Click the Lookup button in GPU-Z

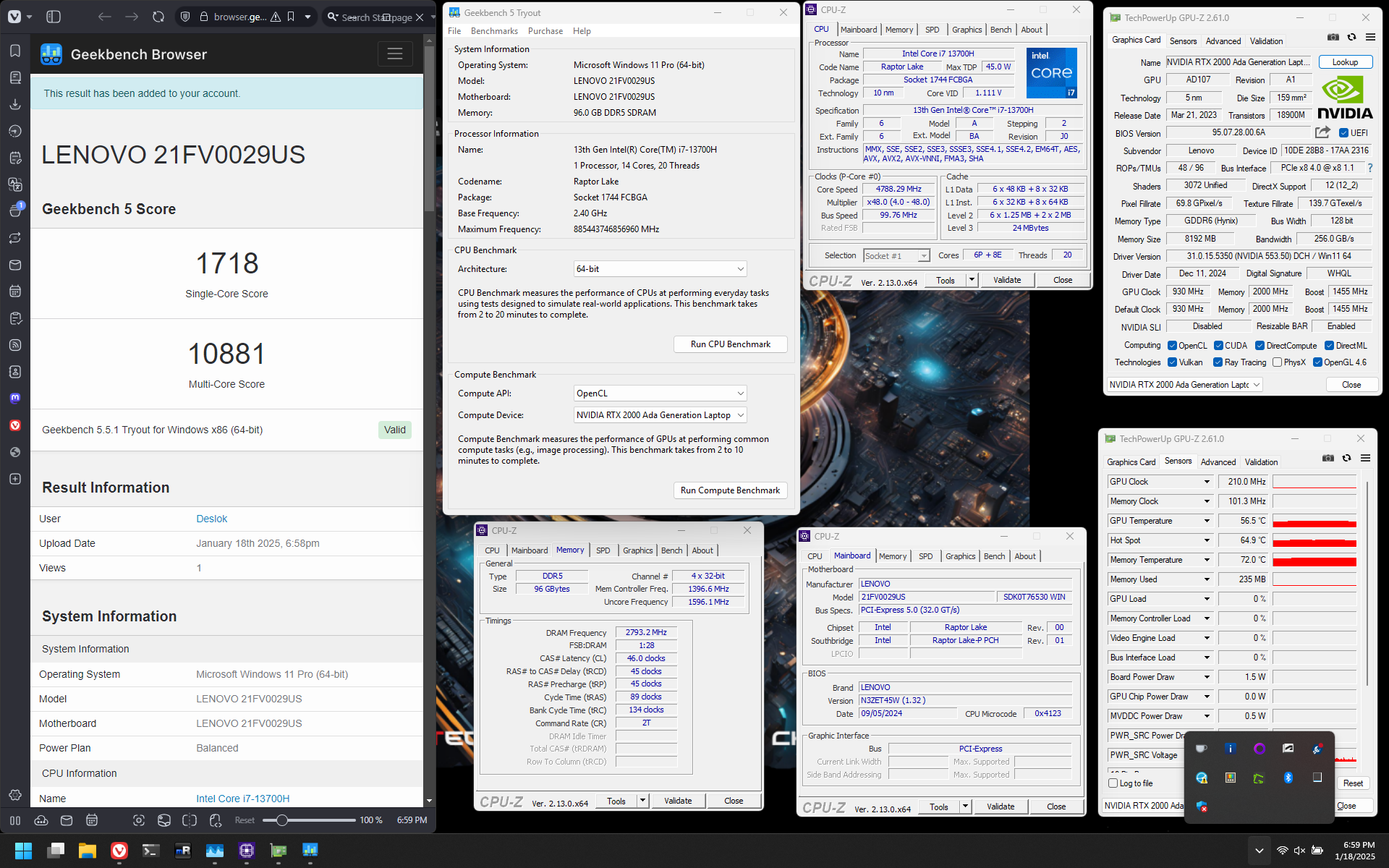pyautogui.click(x=1345, y=62)
